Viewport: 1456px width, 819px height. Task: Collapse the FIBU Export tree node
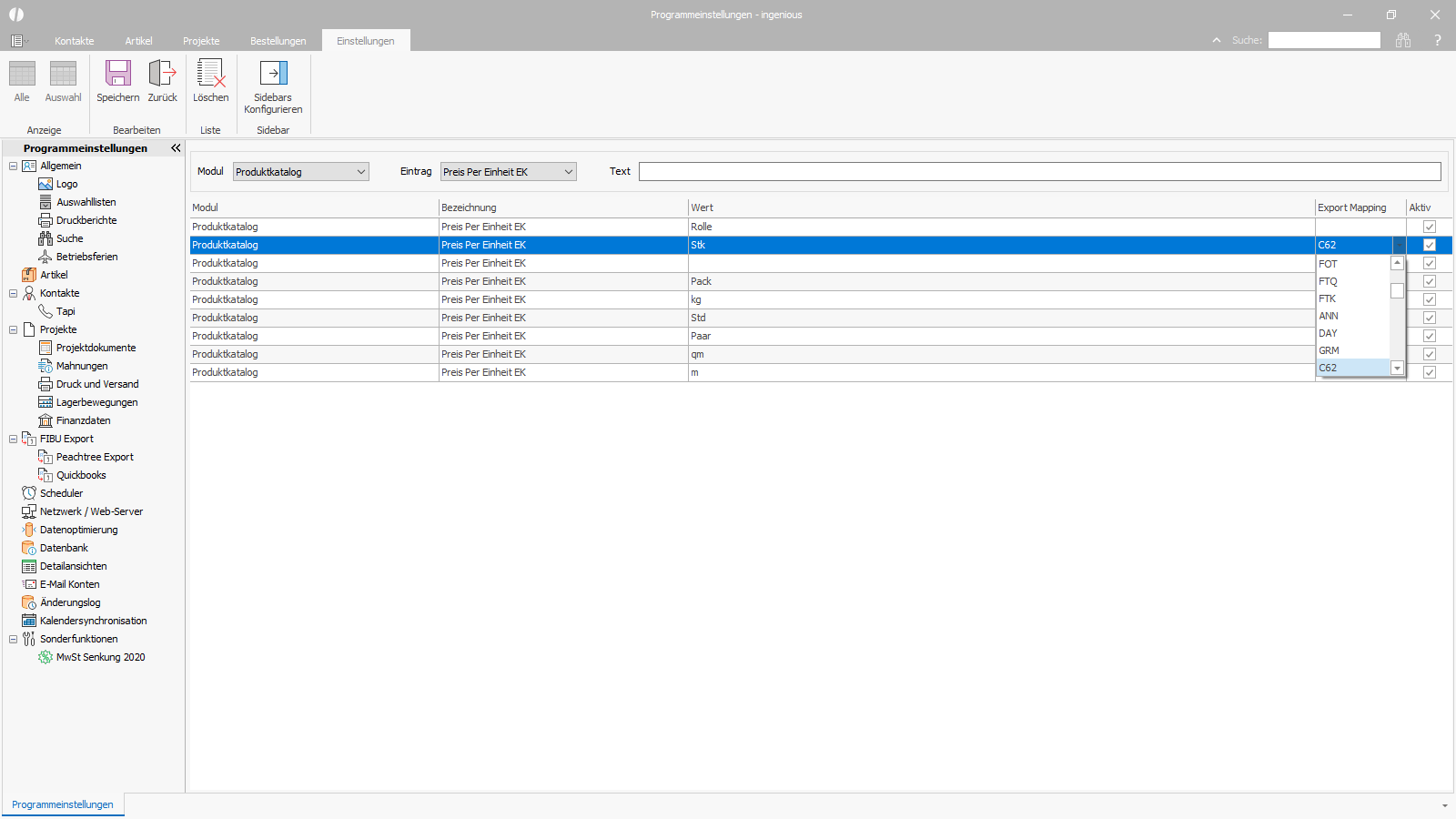pos(13,439)
